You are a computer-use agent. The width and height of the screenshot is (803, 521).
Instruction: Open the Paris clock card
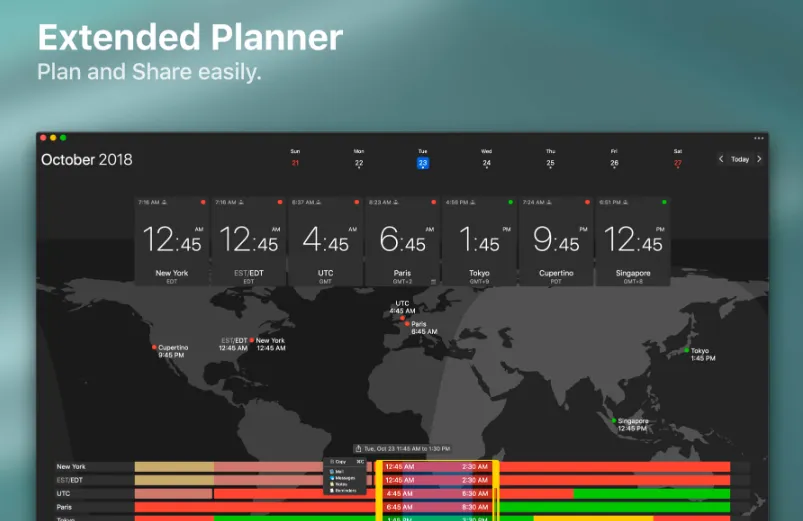(402, 241)
